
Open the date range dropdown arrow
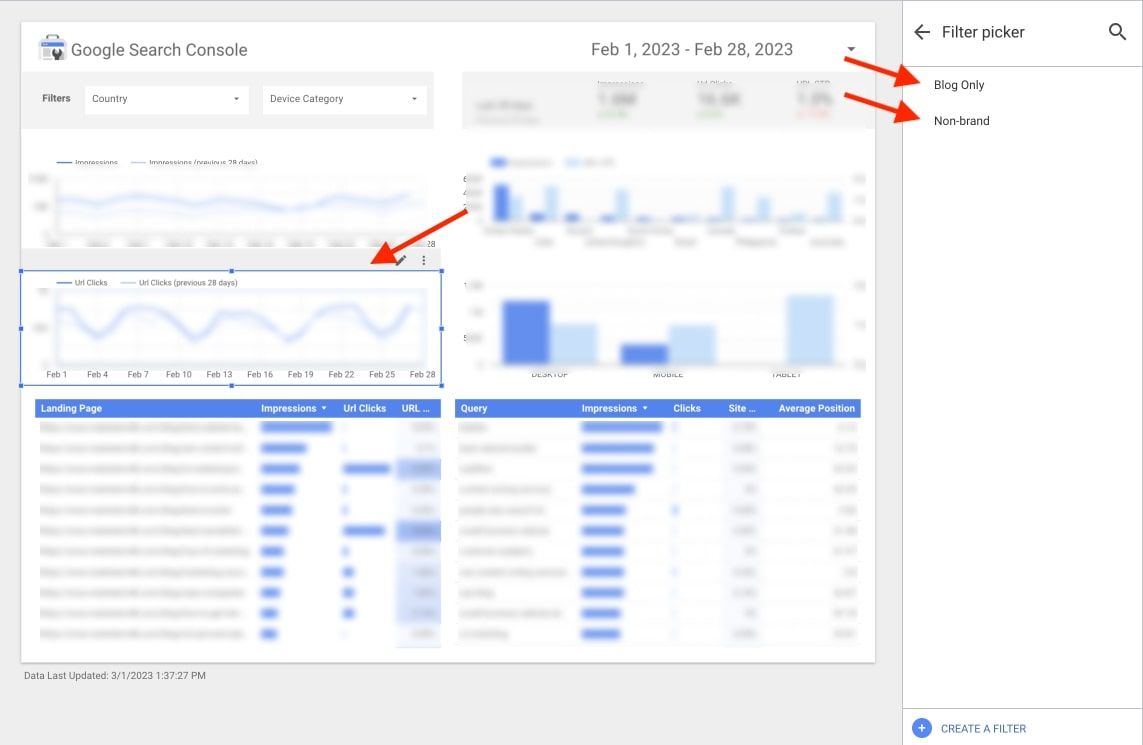[x=851, y=49]
